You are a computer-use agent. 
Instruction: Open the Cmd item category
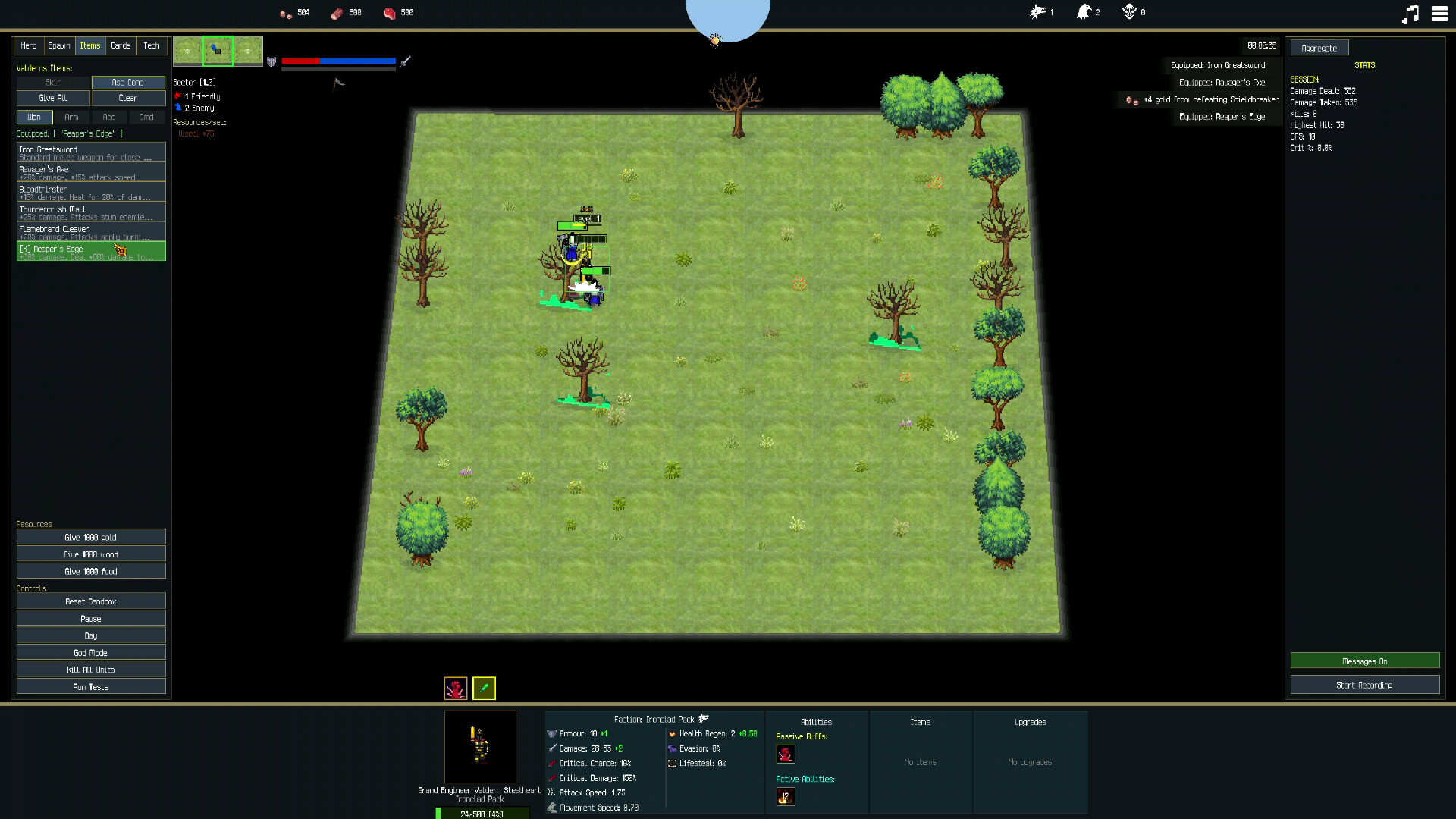[147, 117]
